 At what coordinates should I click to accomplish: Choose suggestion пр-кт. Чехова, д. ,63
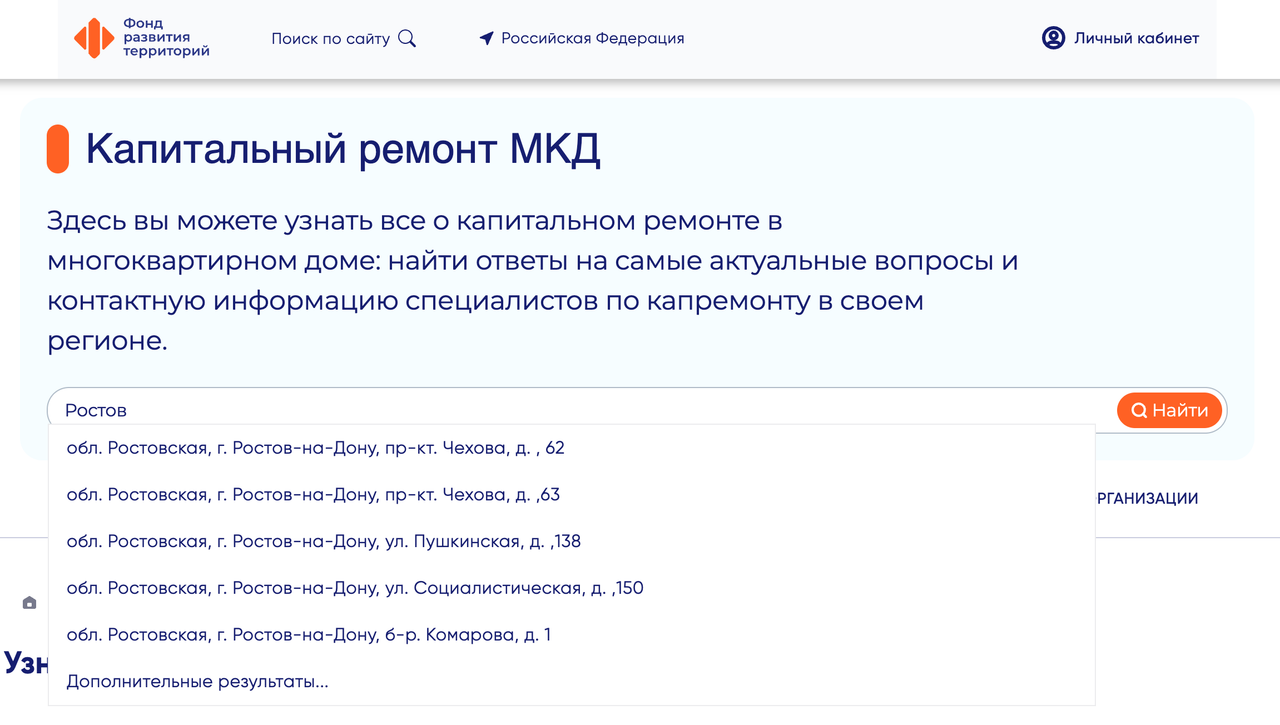coord(572,495)
